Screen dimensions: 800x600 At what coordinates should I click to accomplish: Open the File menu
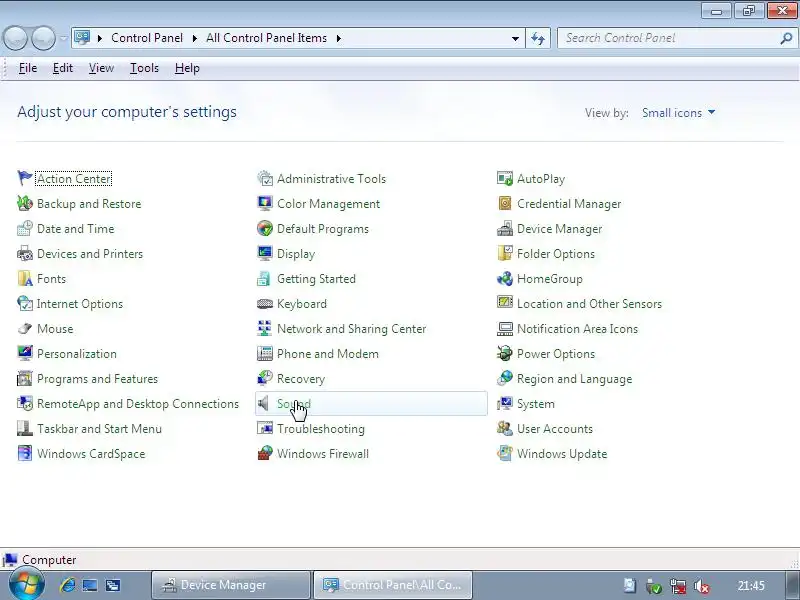[28, 68]
